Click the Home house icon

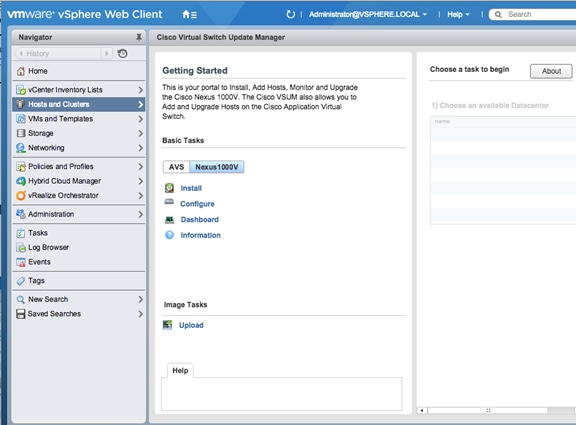(21, 71)
